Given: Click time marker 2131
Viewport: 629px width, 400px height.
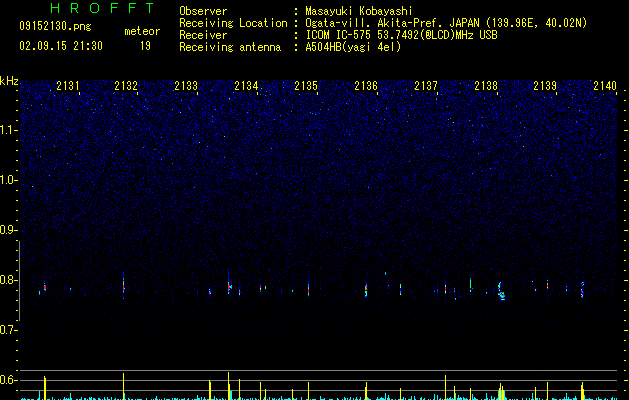Looking at the screenshot, I should point(68,86).
